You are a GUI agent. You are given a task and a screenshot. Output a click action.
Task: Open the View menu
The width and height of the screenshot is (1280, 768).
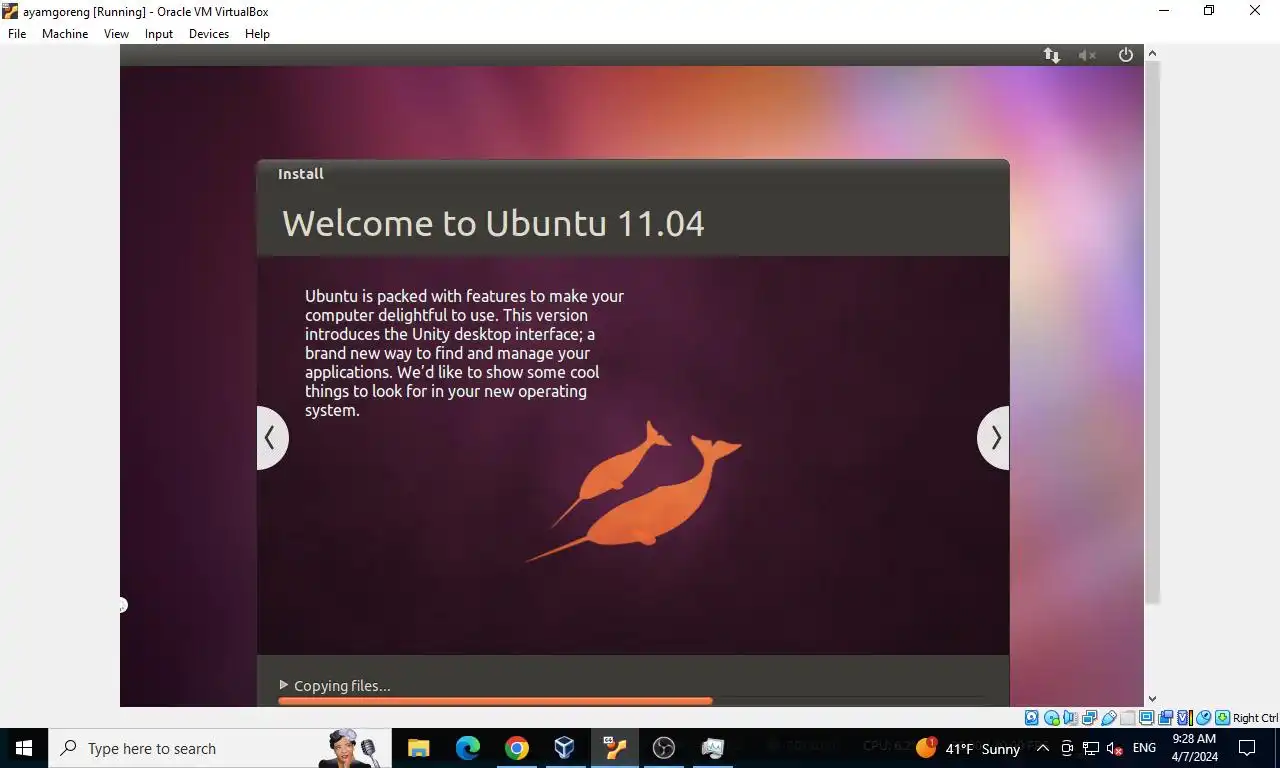[117, 33]
